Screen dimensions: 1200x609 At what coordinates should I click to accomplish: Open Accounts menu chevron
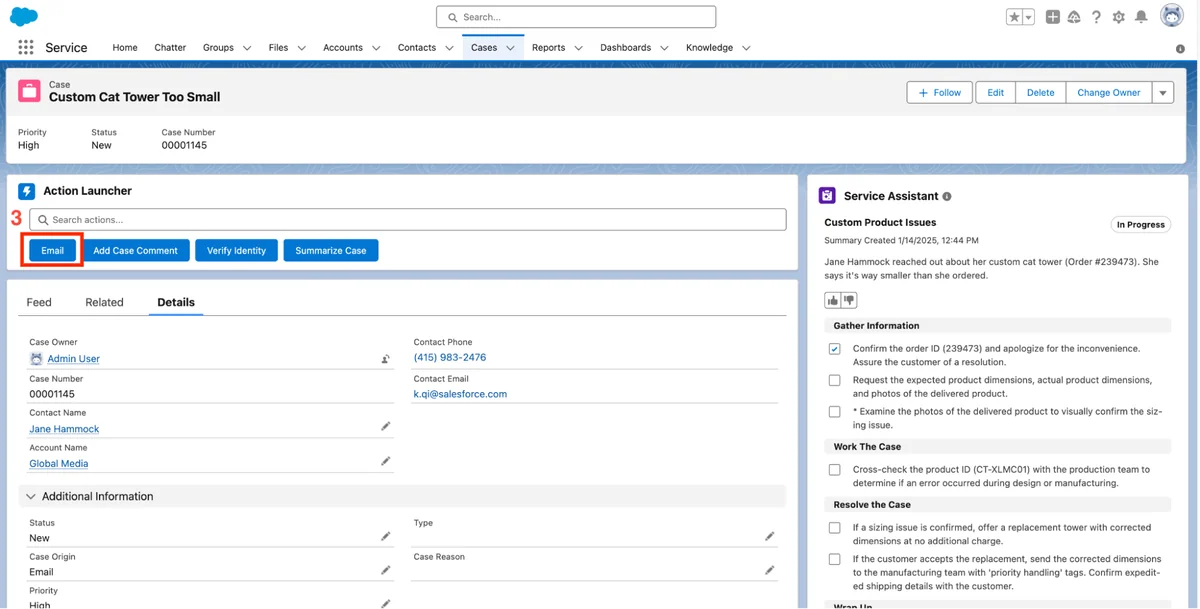click(376, 48)
